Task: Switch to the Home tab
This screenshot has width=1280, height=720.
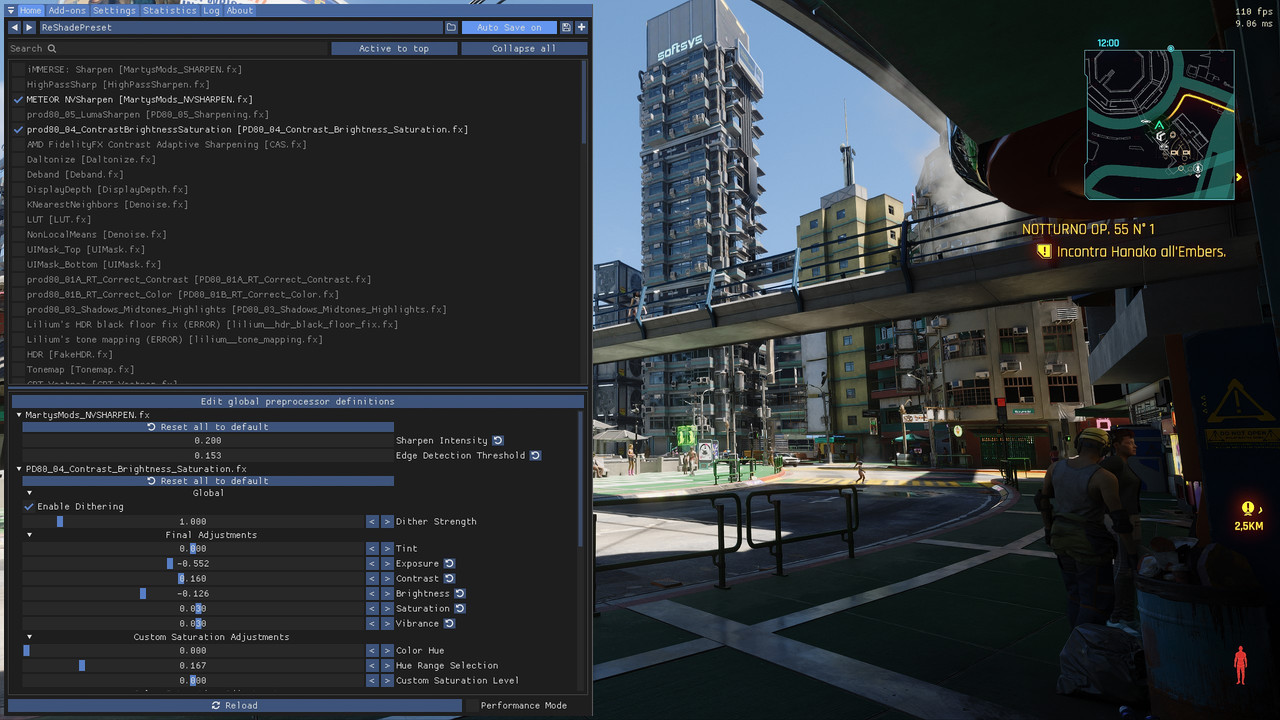Action: point(30,11)
